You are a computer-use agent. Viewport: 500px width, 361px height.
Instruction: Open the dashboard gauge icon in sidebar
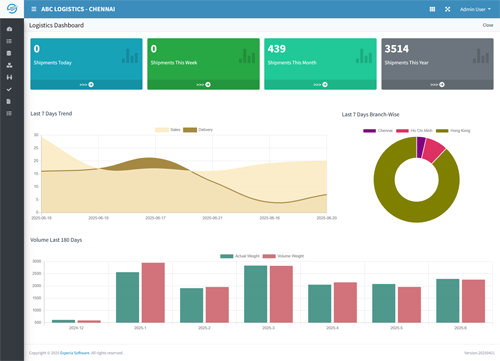click(9, 29)
